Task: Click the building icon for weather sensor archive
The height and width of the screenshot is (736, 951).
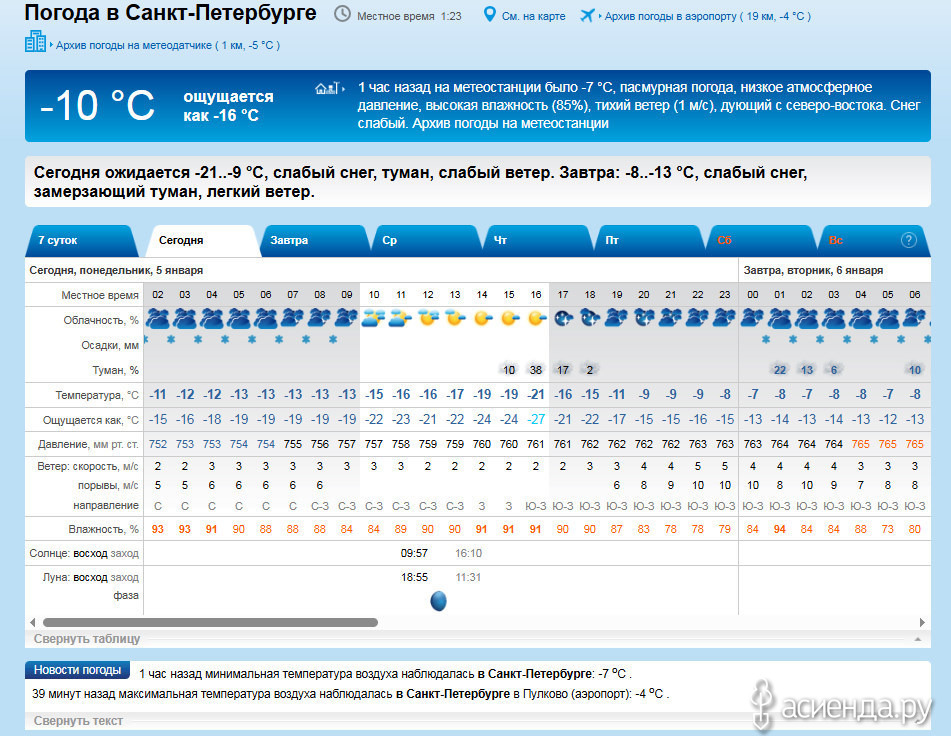Action: (x=36, y=42)
